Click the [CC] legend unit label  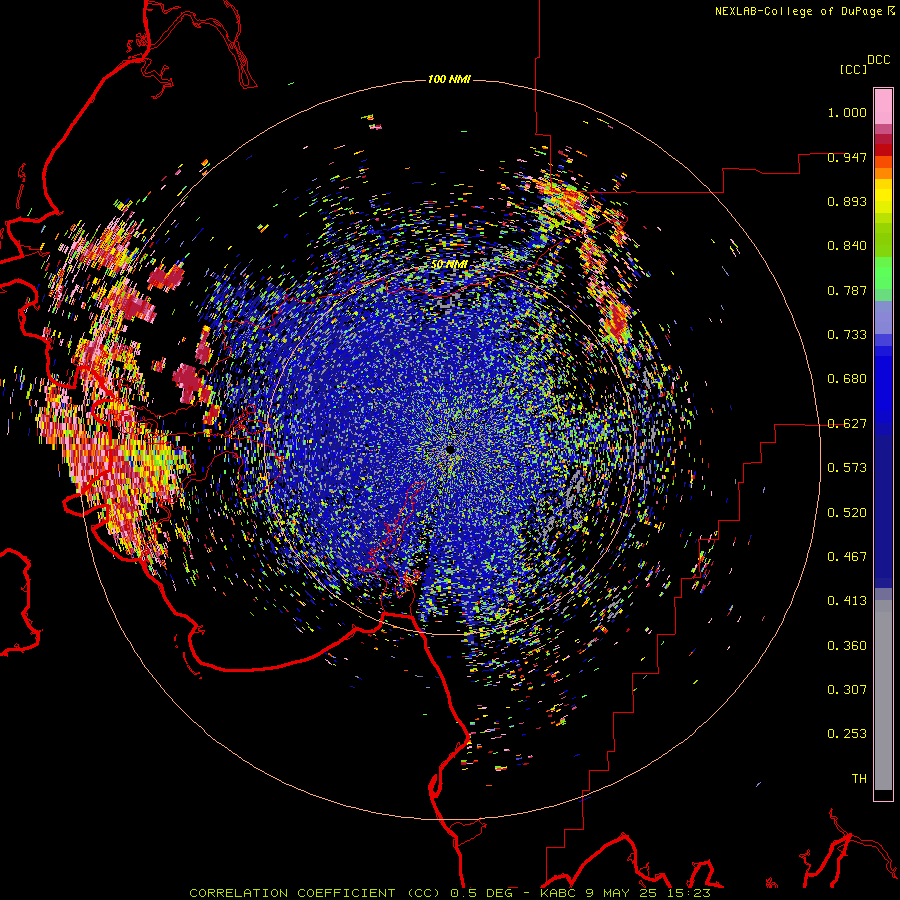pyautogui.click(x=852, y=69)
